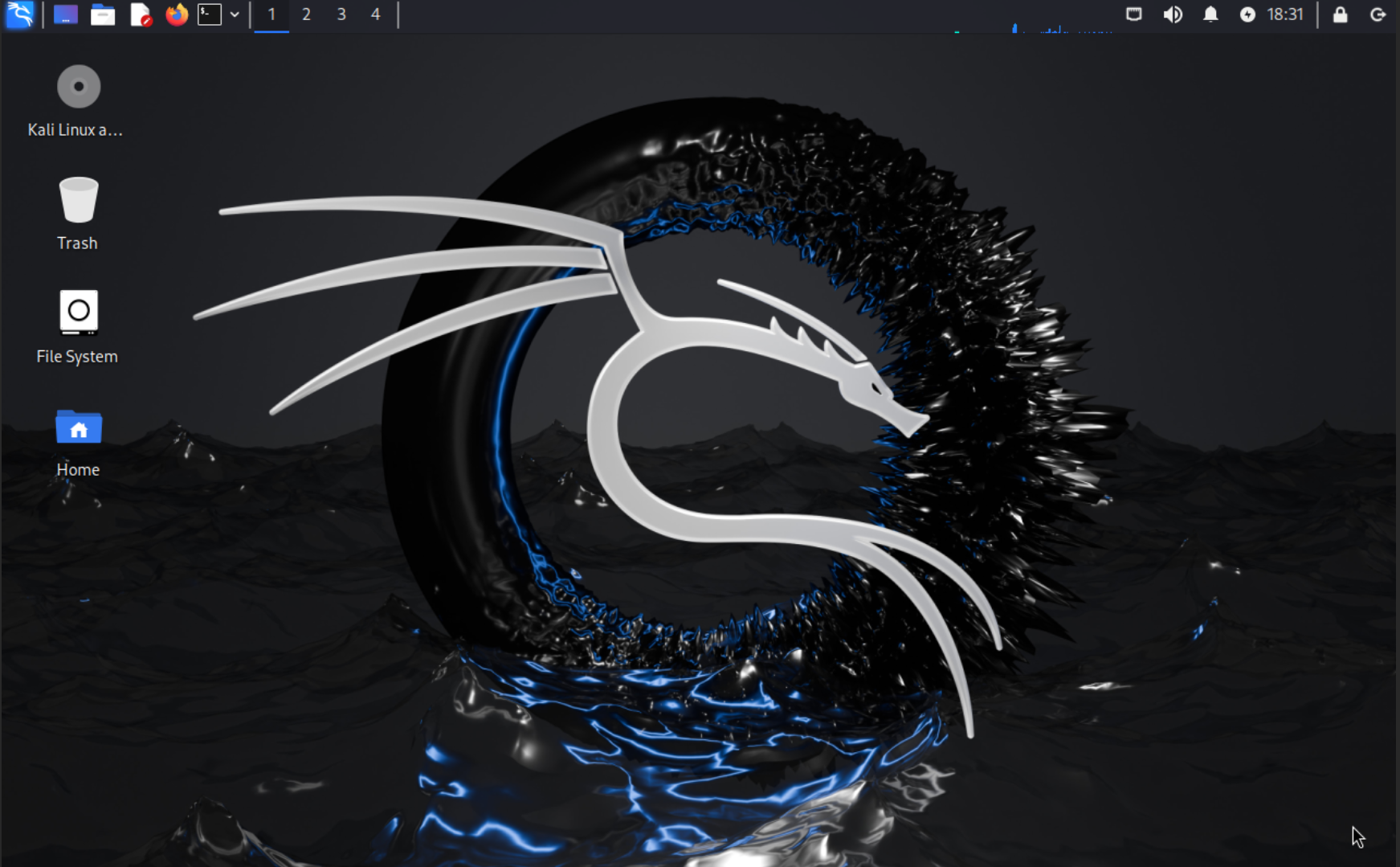The image size is (1400, 867).
Task: Switch to workspace 3
Action: click(x=341, y=14)
